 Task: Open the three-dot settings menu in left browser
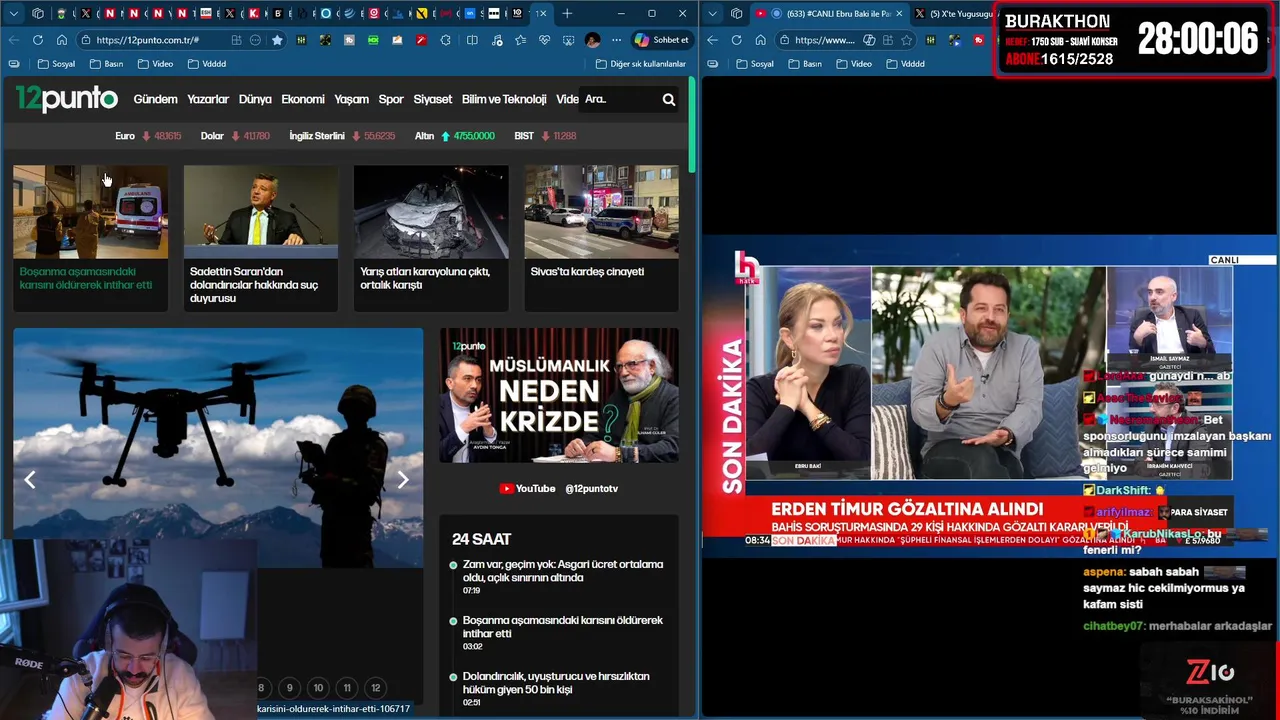pos(615,40)
